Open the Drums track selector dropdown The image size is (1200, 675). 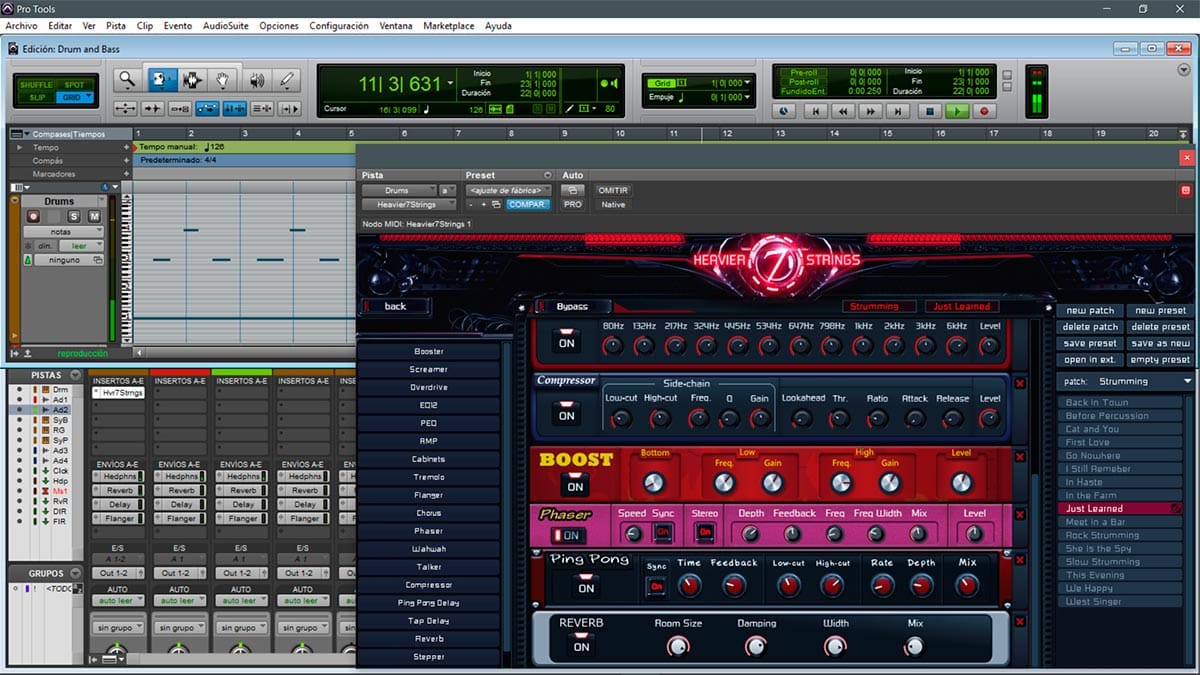(399, 190)
